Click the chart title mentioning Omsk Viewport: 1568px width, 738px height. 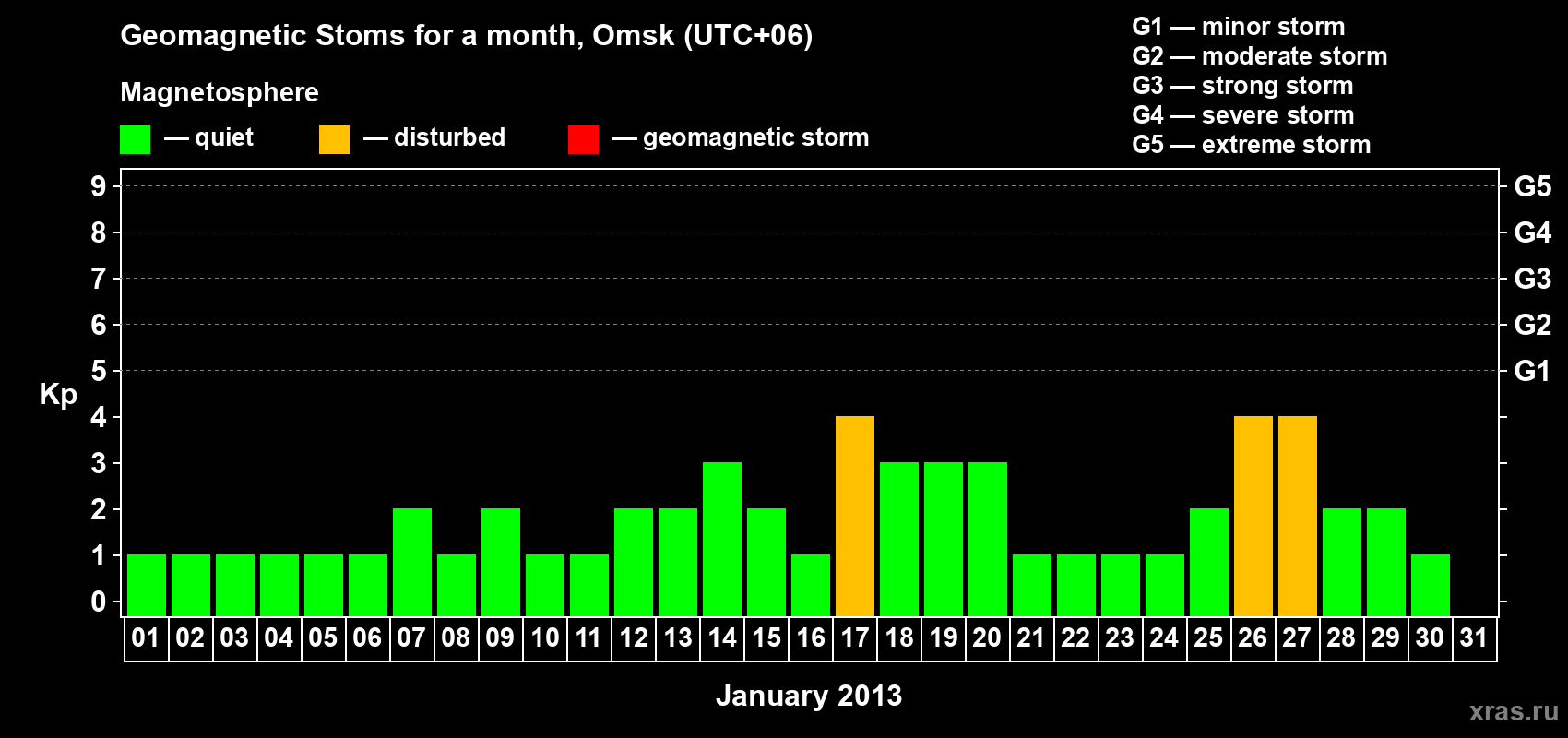point(467,36)
